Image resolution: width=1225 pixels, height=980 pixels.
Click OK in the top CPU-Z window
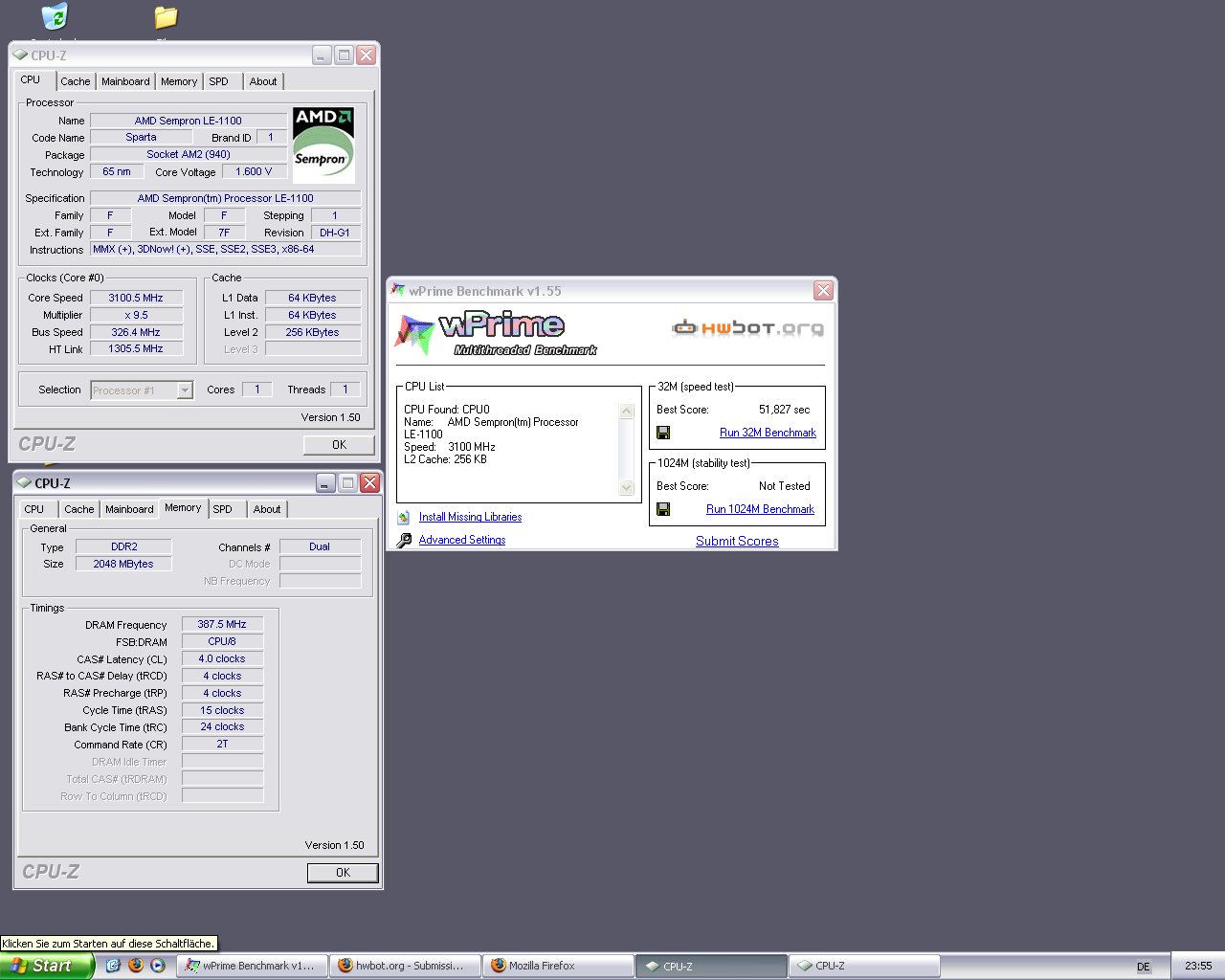[339, 445]
